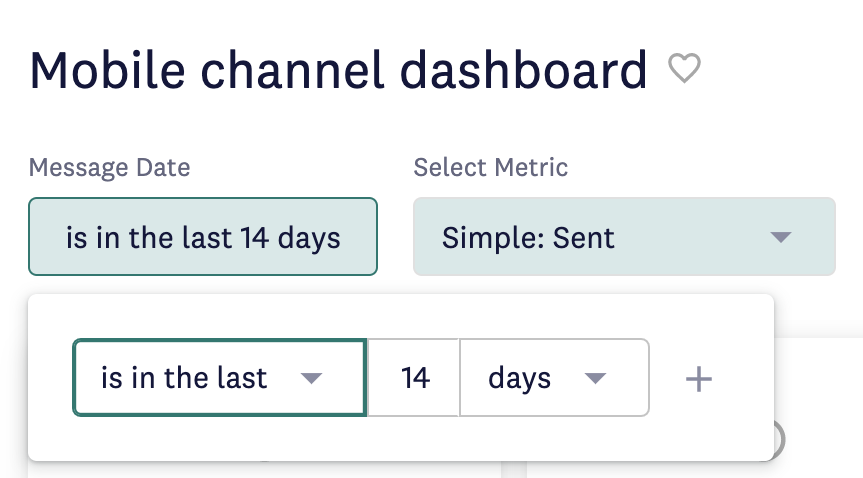The height and width of the screenshot is (478, 863).
Task: Click the "is in the last" text in popover
Action: point(184,378)
